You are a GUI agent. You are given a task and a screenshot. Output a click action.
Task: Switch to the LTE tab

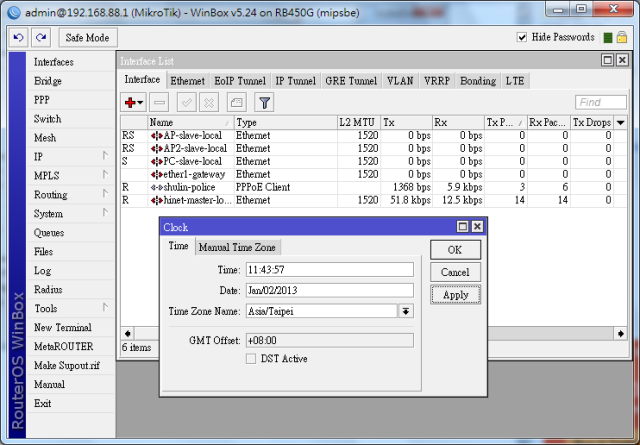point(515,81)
